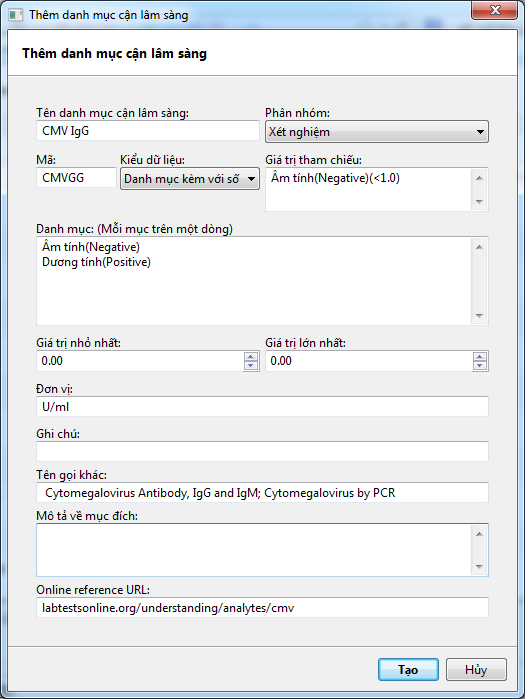Open the Kiểu dữ liệu dropdown
The image size is (530, 699).
pyautogui.click(x=190, y=179)
